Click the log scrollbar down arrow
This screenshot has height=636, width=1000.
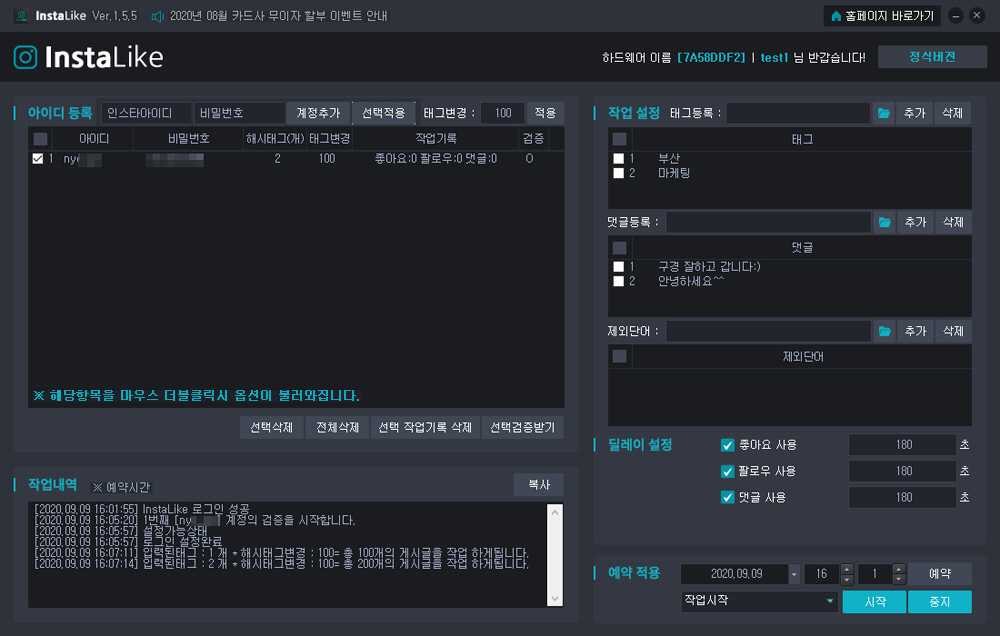tap(555, 598)
